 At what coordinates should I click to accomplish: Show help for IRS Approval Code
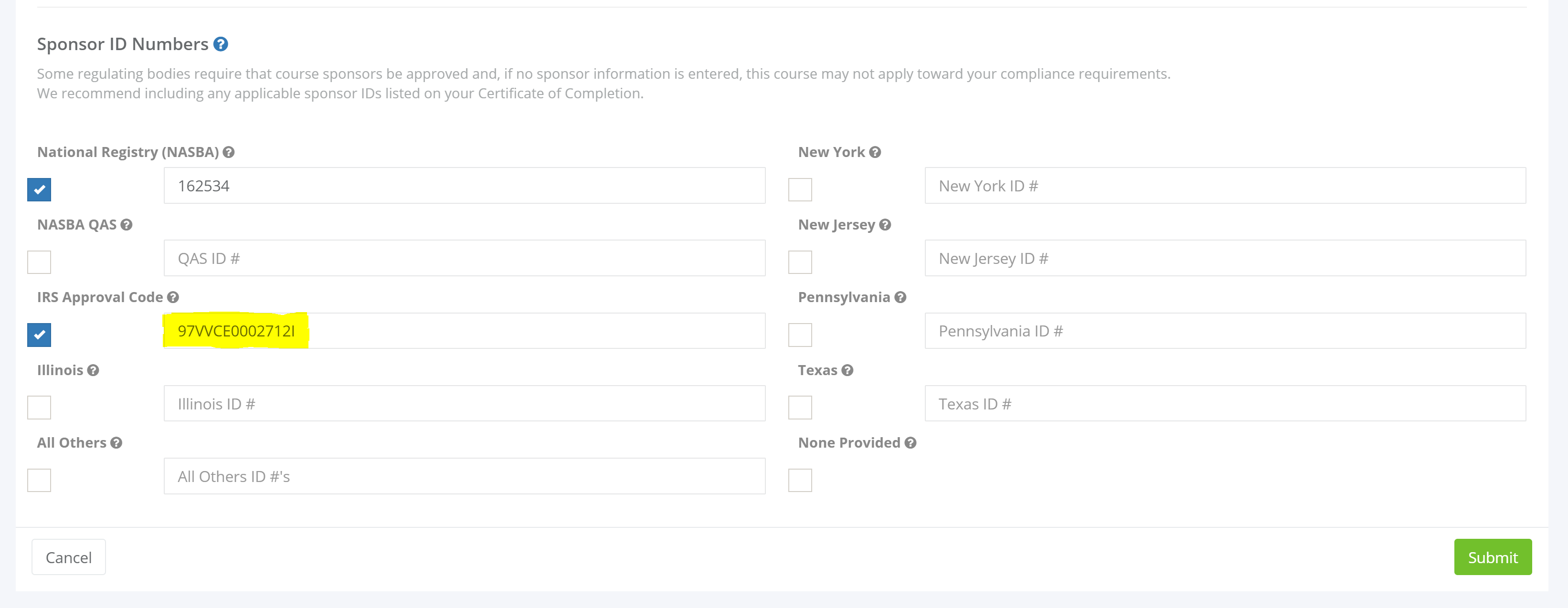pos(173,297)
